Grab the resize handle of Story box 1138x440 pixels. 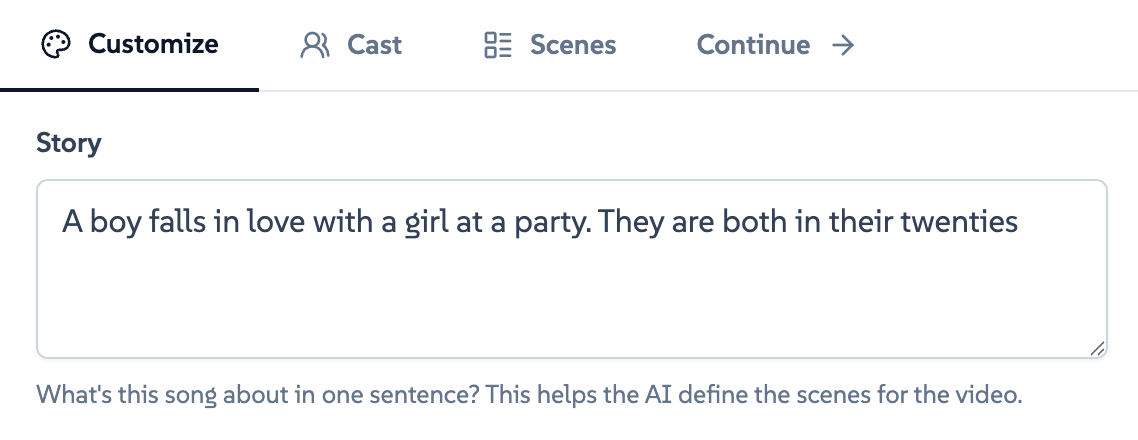1097,348
